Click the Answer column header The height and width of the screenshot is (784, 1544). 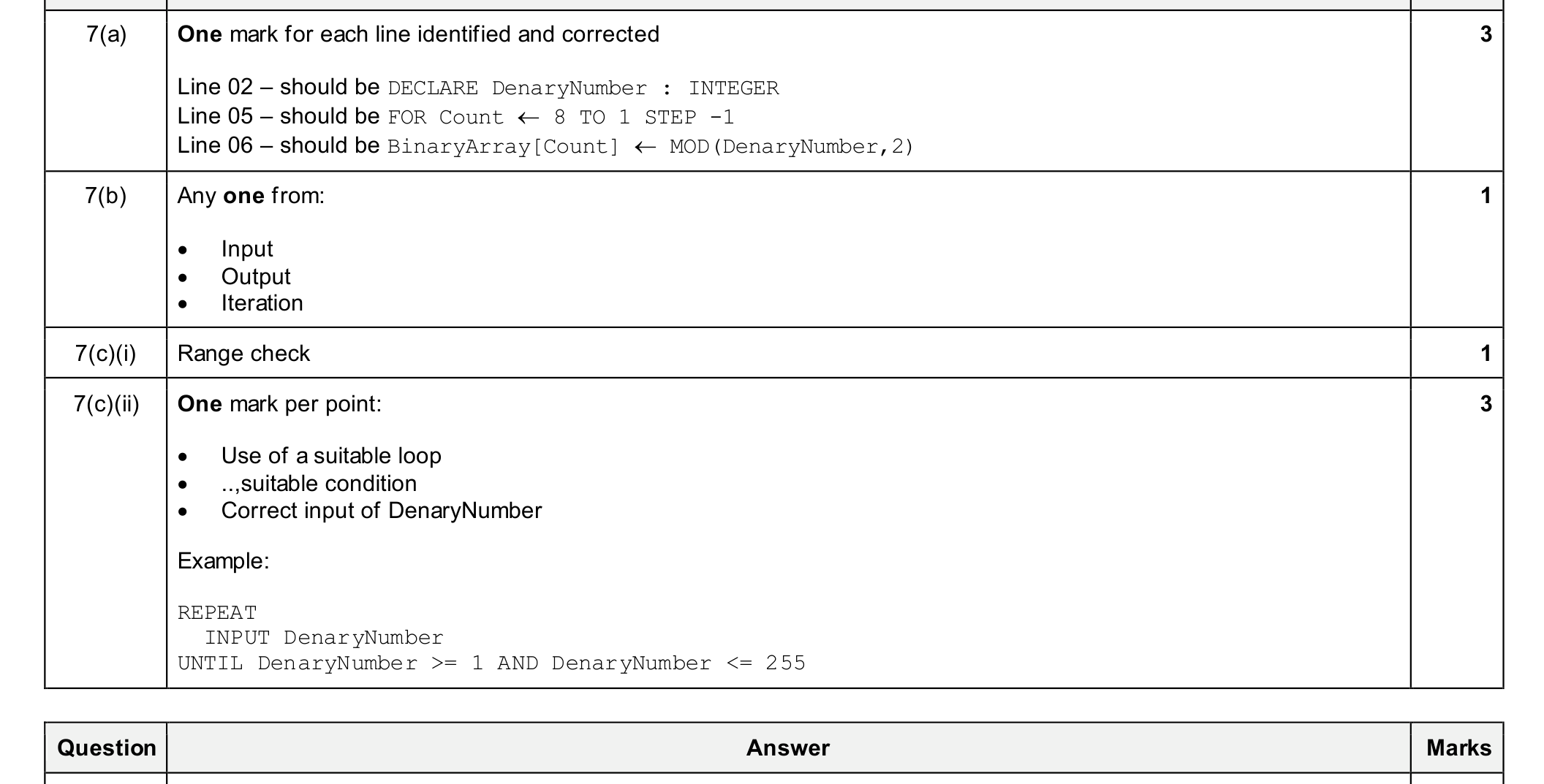[x=788, y=748]
